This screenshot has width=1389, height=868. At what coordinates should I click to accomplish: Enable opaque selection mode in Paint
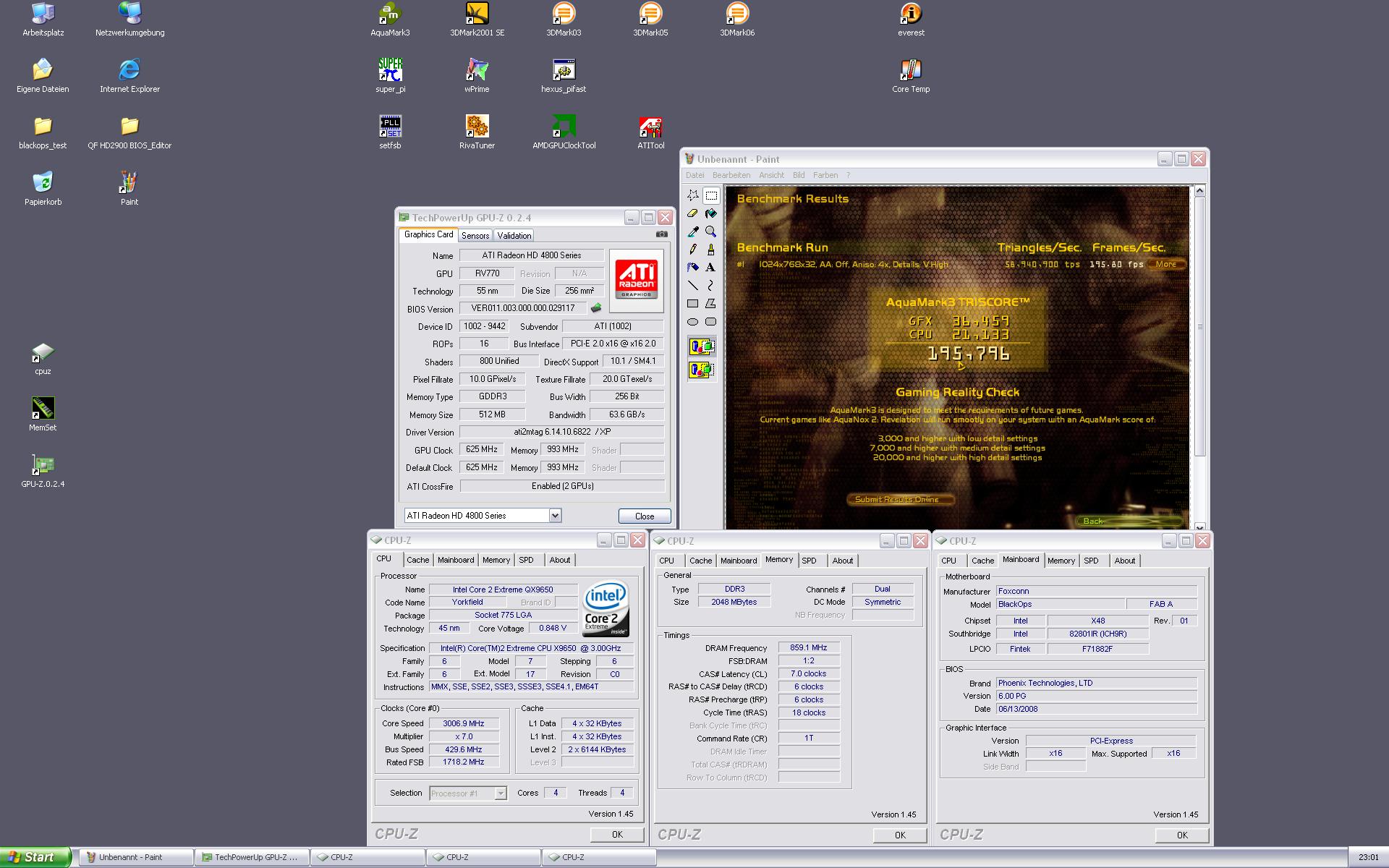[x=701, y=347]
